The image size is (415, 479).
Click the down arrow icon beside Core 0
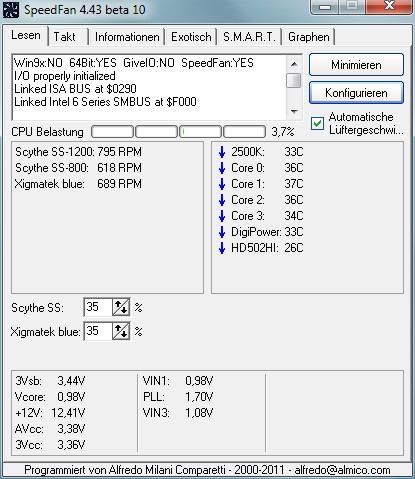pos(222,168)
